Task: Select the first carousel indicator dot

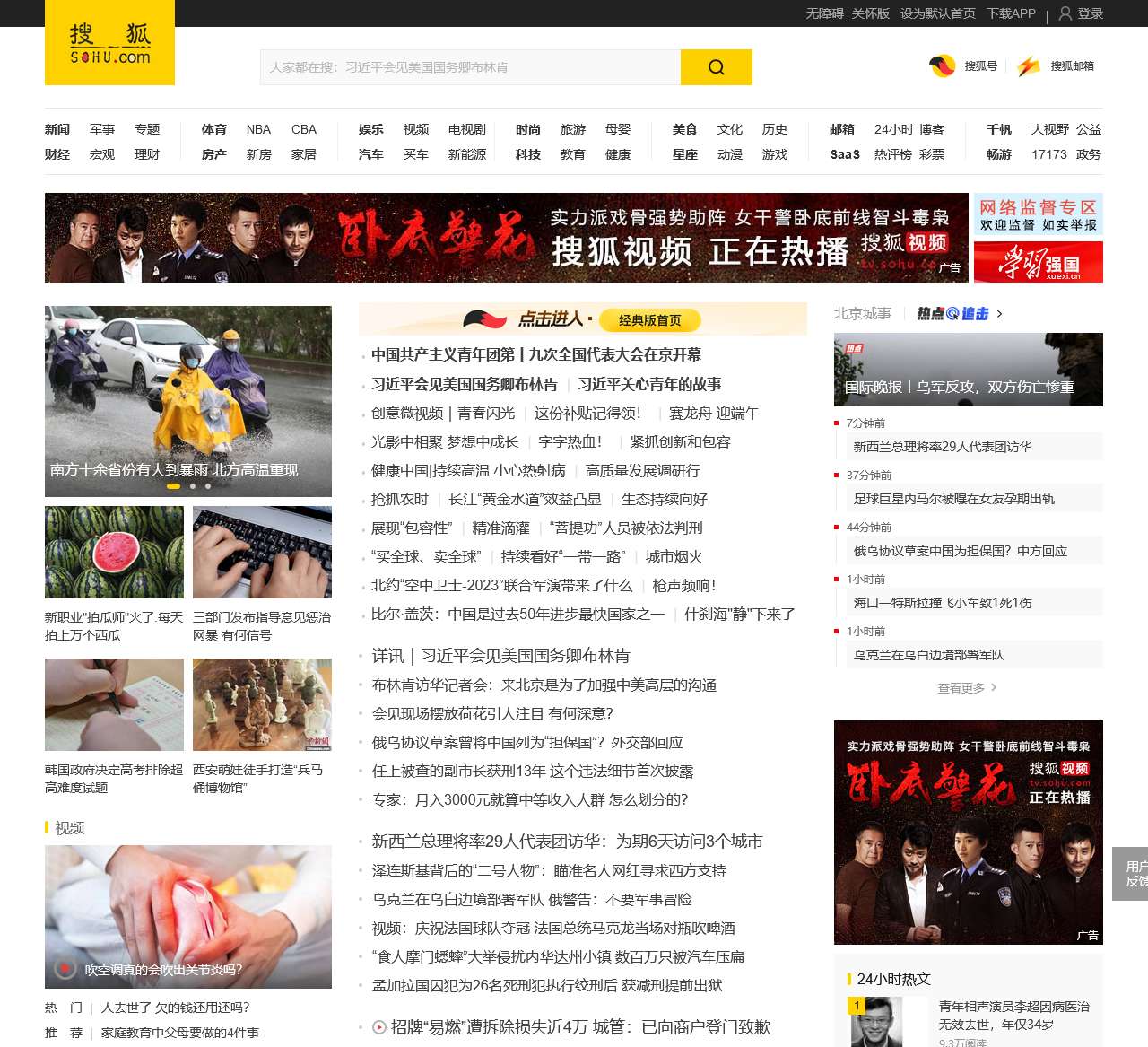Action: (x=173, y=486)
